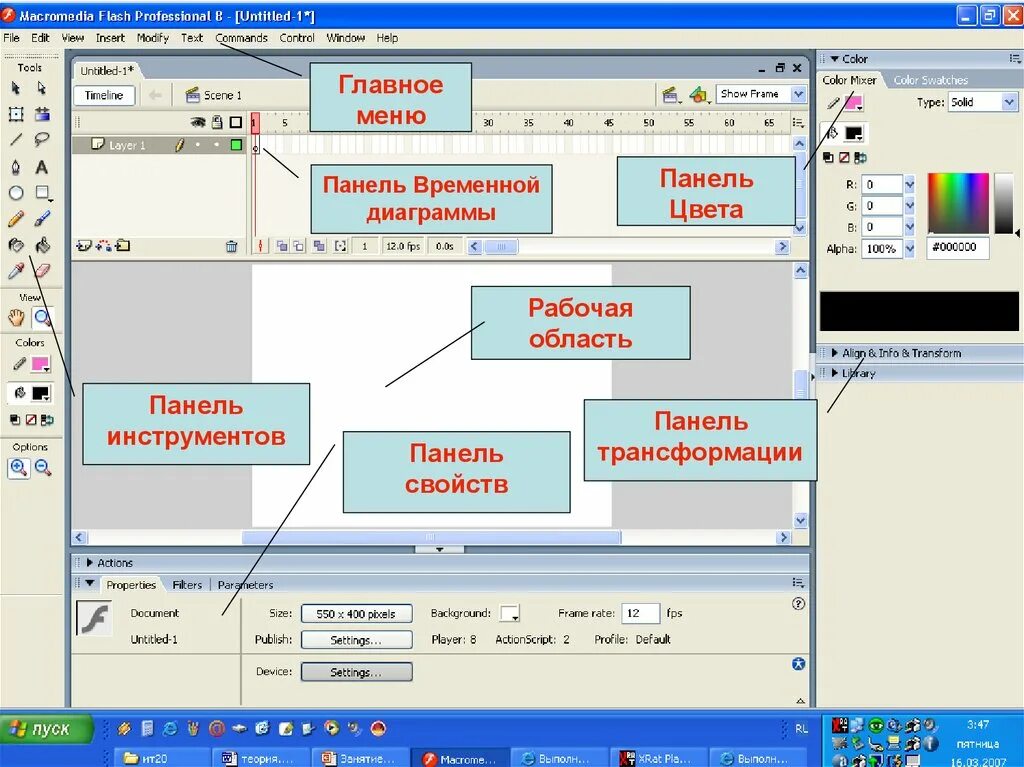Open the Insert menu
The height and width of the screenshot is (767, 1024).
pos(110,38)
